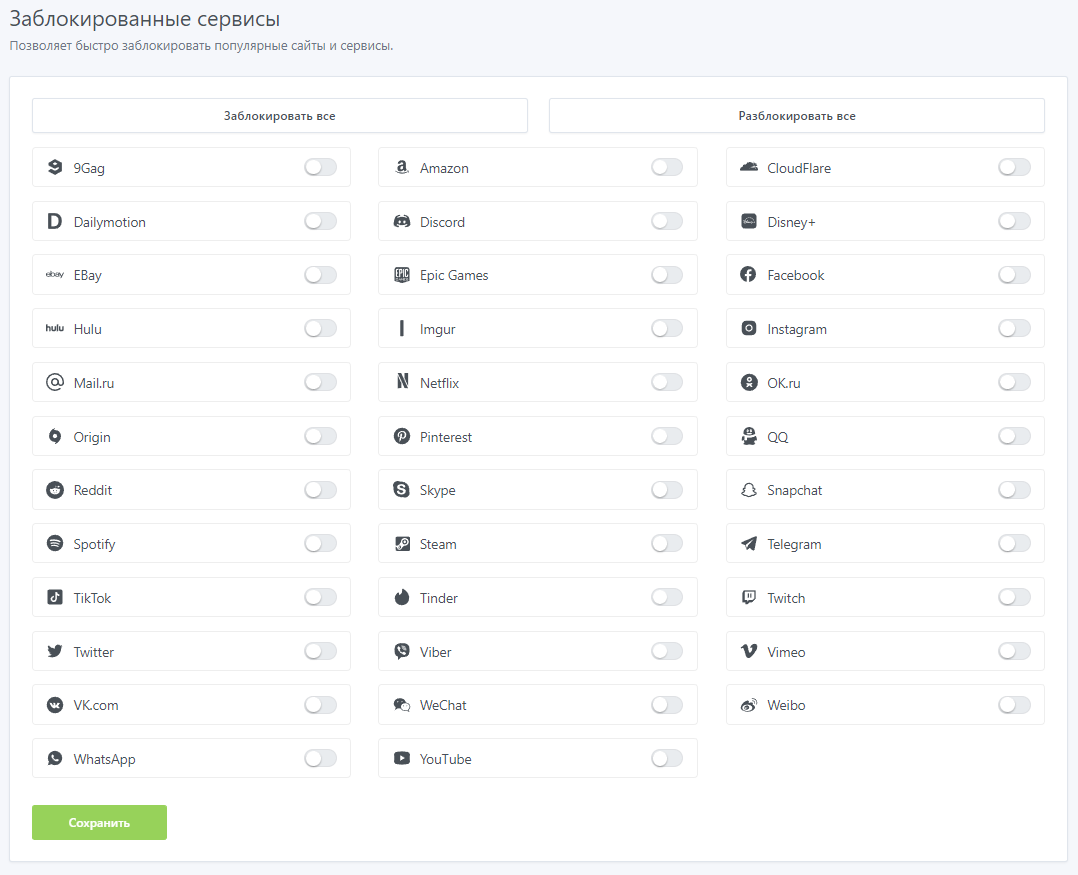1078x875 pixels.
Task: Click the Epic Games label
Action: [x=454, y=275]
